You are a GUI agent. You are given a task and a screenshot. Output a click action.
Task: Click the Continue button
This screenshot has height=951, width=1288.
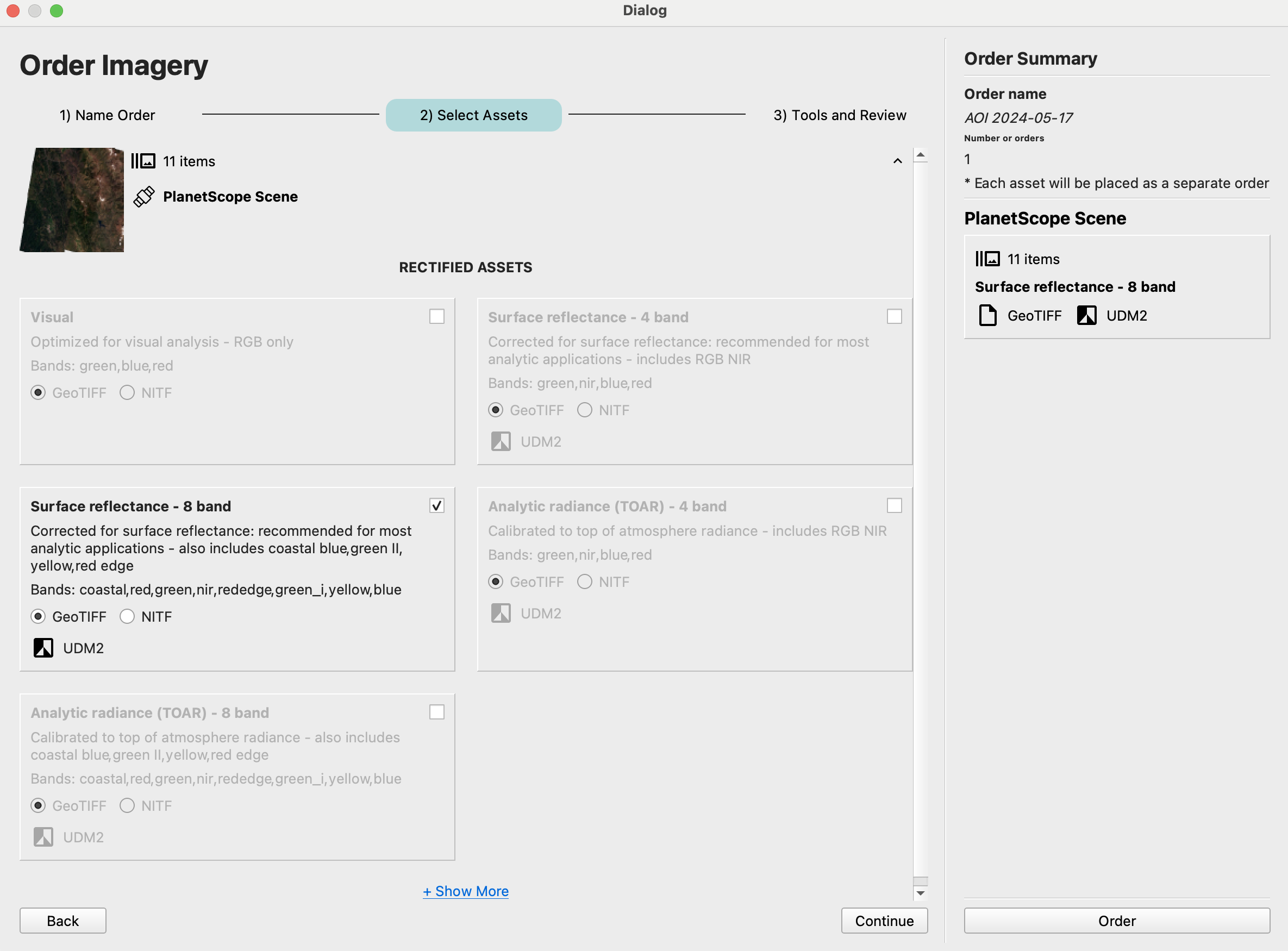pos(884,920)
